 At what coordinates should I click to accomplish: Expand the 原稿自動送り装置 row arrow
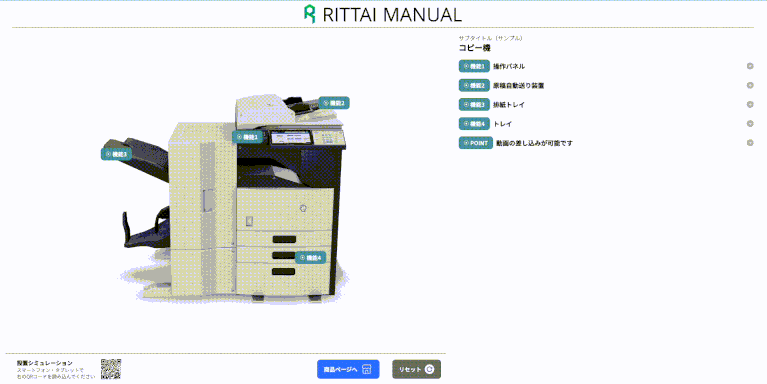tap(750, 85)
